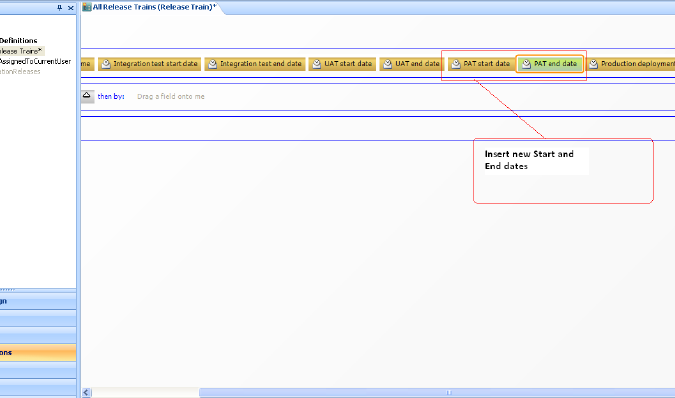The image size is (675, 398).
Task: Click the UAT end date field icon
Action: [x=387, y=64]
